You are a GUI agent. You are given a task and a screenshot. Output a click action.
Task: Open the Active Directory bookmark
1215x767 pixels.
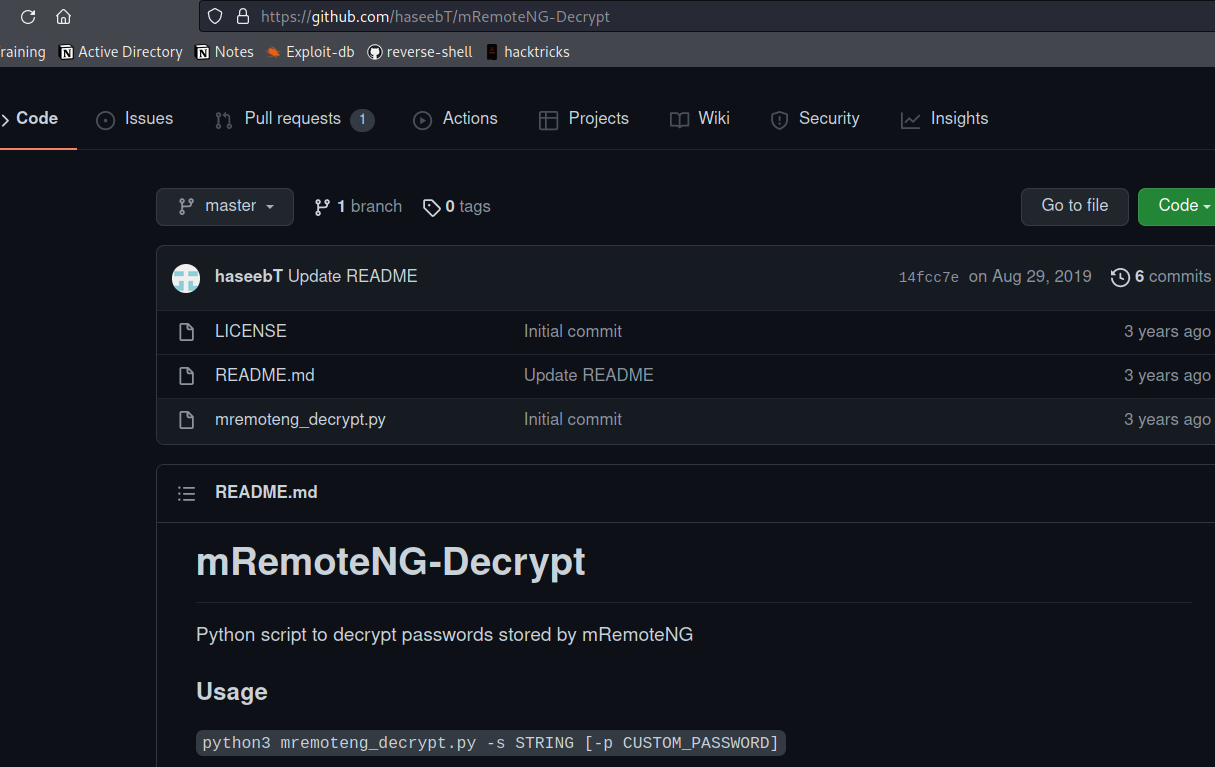point(121,52)
